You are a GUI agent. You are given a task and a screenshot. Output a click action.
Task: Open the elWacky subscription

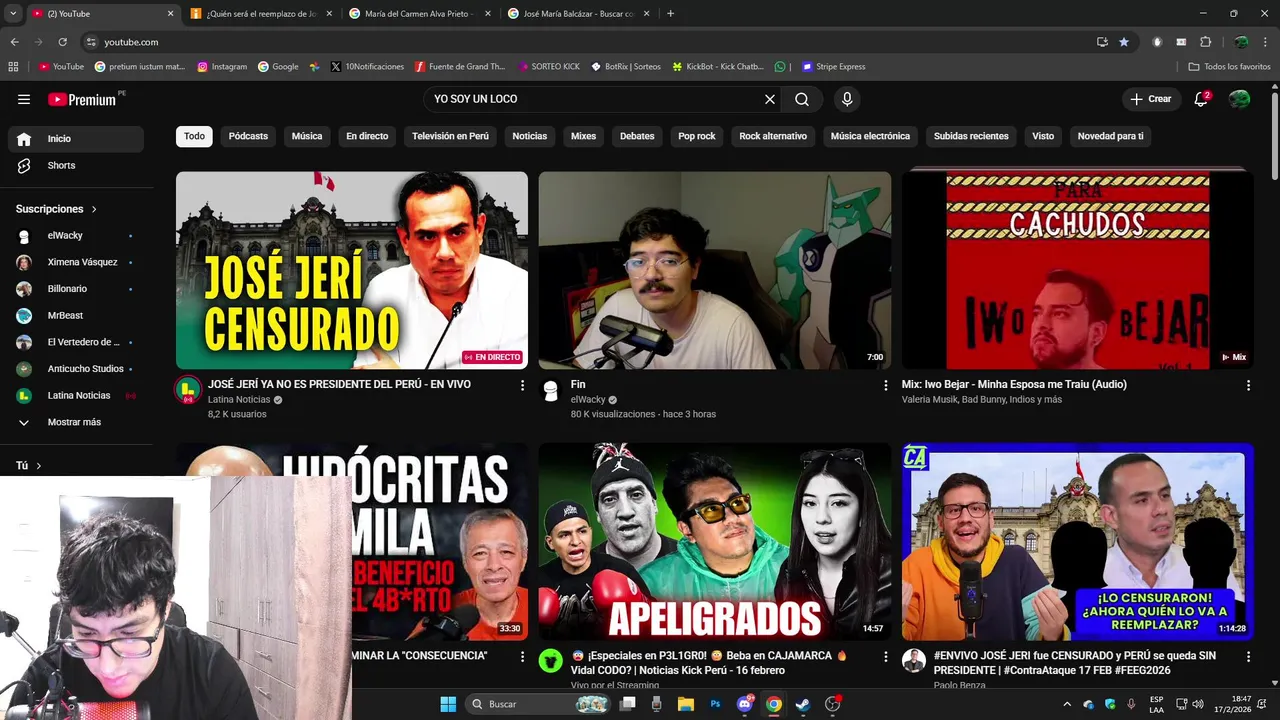click(x=76, y=236)
